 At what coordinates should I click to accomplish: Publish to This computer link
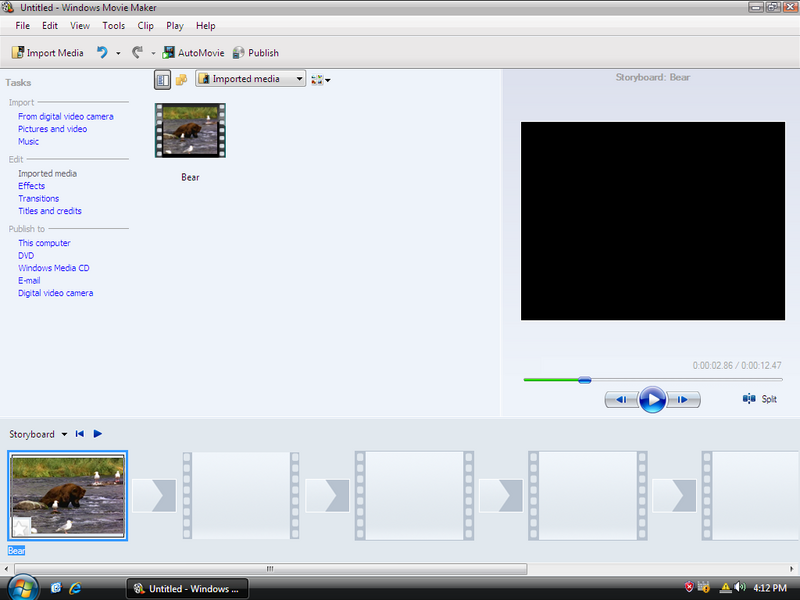(x=44, y=243)
